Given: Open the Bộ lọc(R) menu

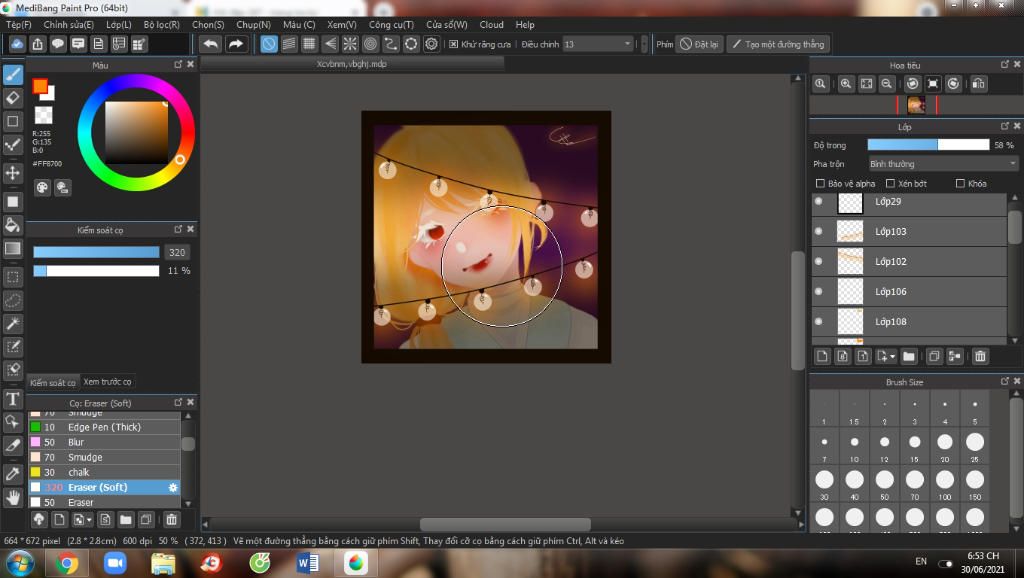Looking at the screenshot, I should [x=161, y=25].
